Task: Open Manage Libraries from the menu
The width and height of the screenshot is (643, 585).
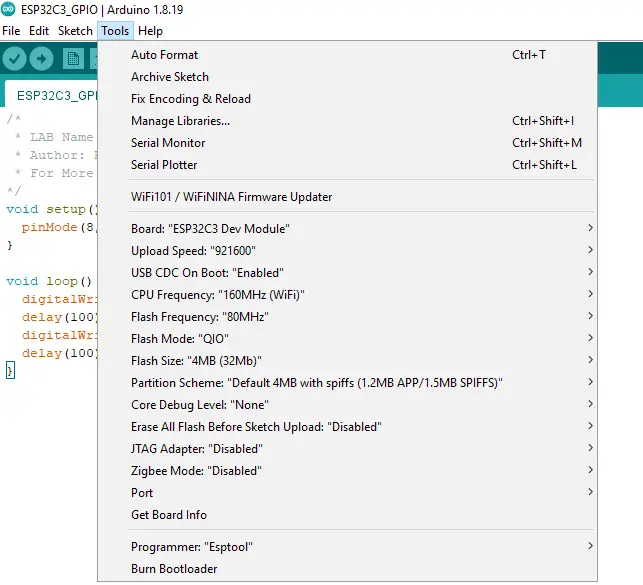Action: coord(180,121)
